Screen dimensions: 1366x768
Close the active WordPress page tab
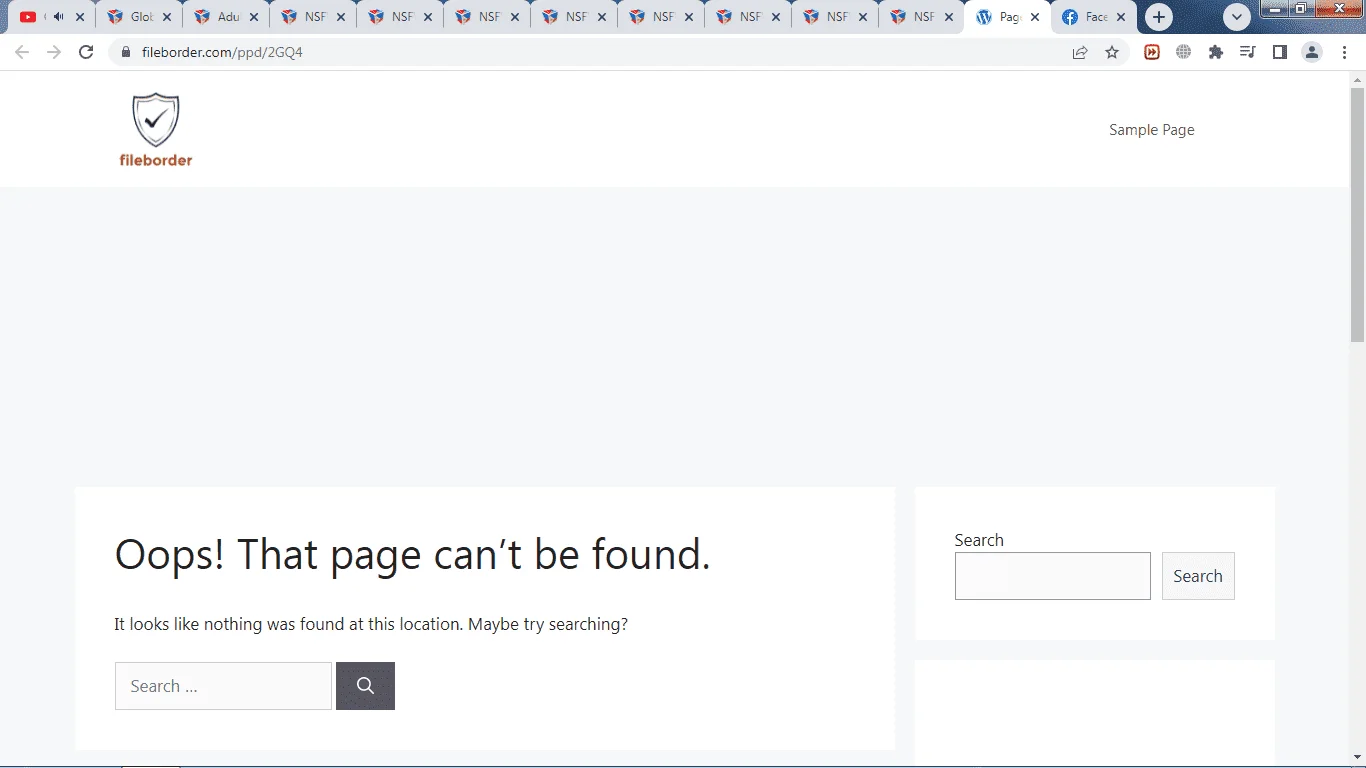click(x=1035, y=17)
